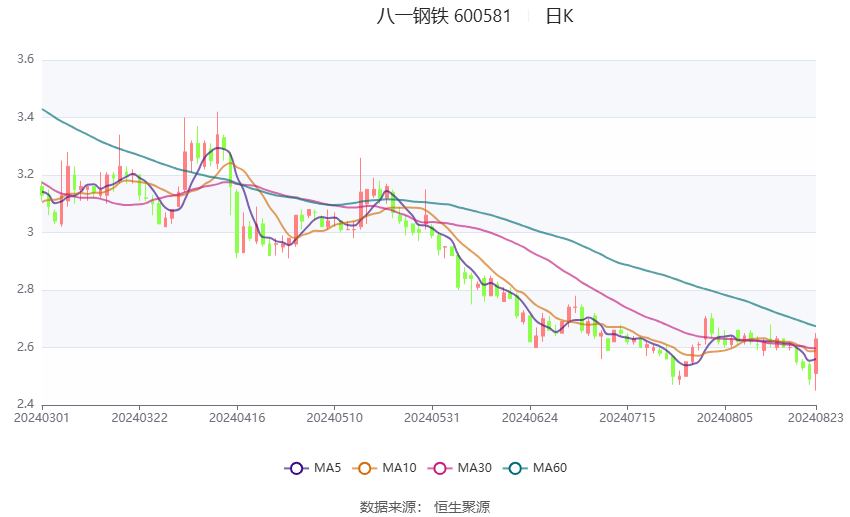Click the 20240416 date label

(x=237, y=418)
